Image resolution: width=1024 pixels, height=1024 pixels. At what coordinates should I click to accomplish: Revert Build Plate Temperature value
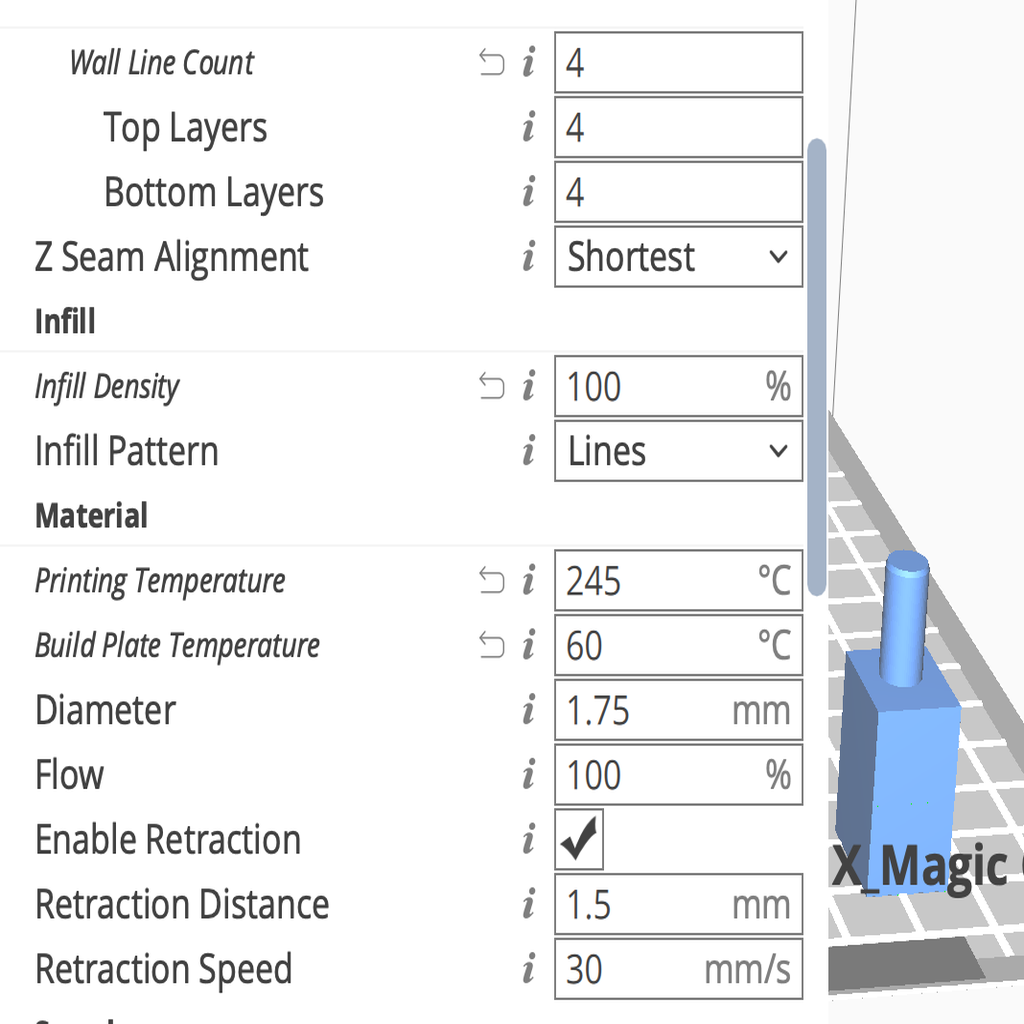(491, 645)
